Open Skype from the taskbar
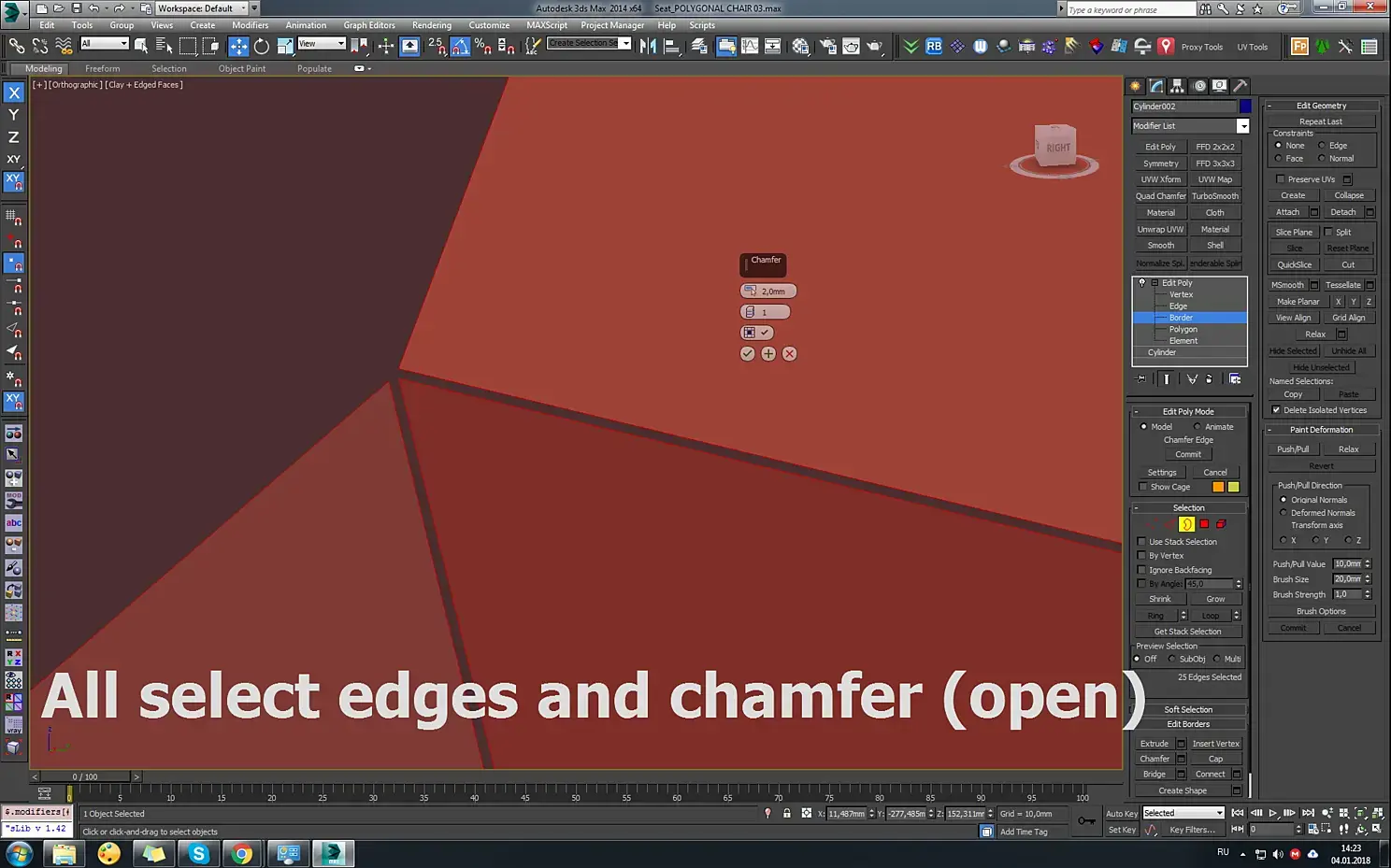 (x=198, y=854)
